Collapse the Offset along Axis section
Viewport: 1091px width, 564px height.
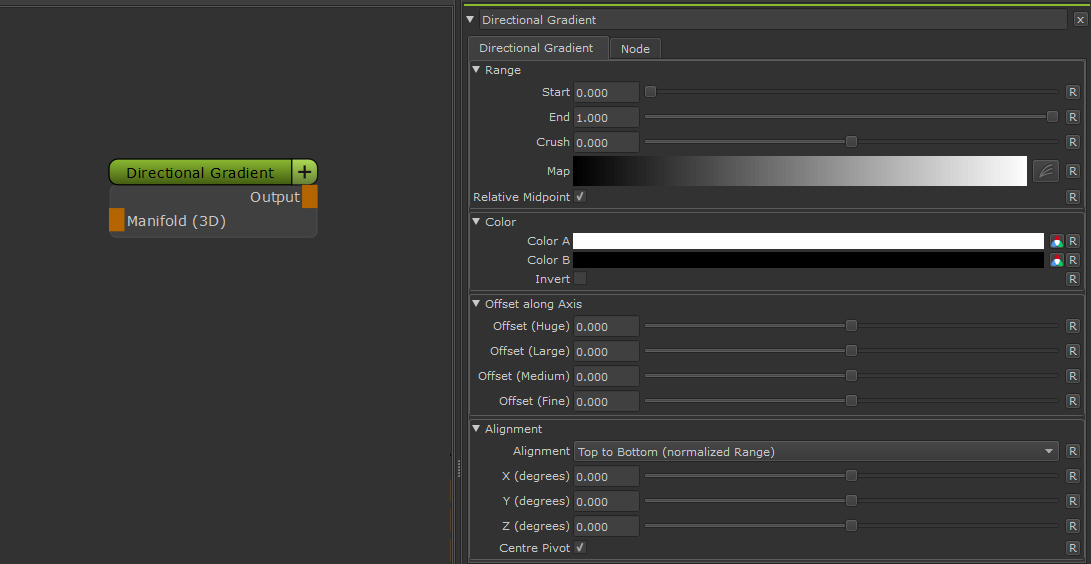coord(477,304)
